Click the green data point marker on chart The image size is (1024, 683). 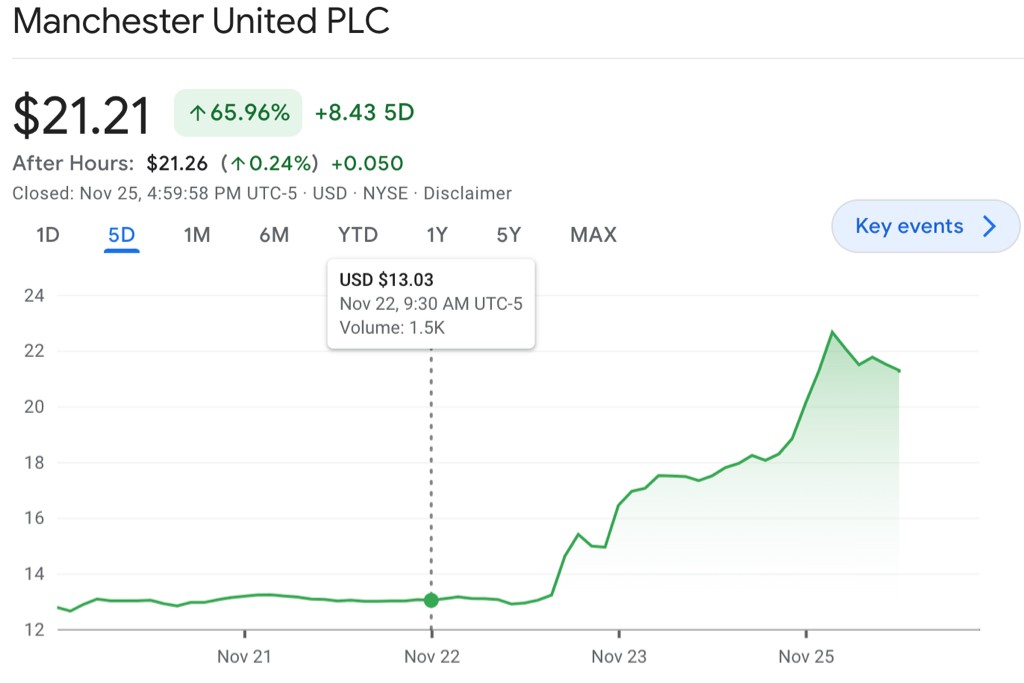[x=431, y=600]
